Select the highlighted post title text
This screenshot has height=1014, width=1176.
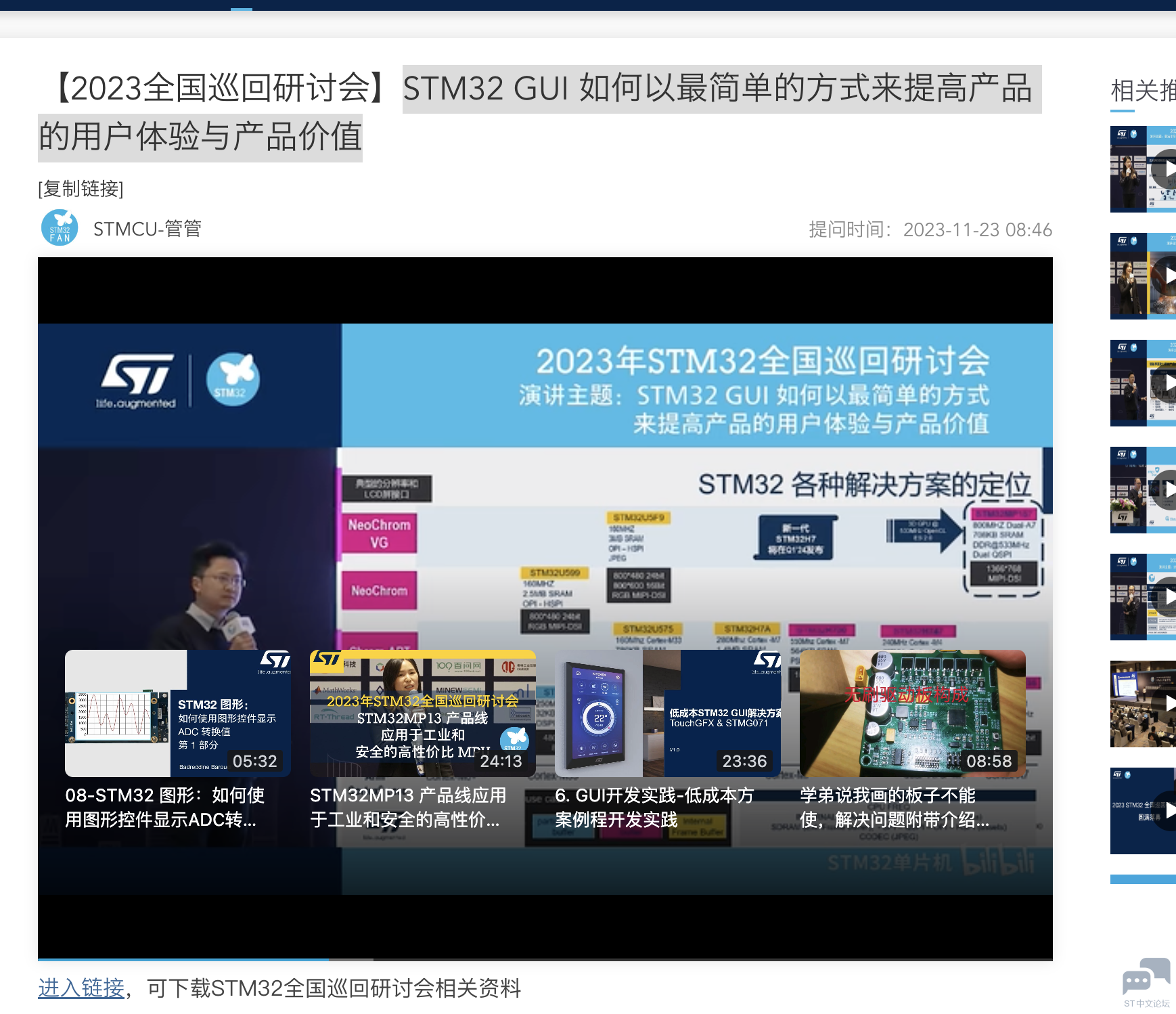540,113
